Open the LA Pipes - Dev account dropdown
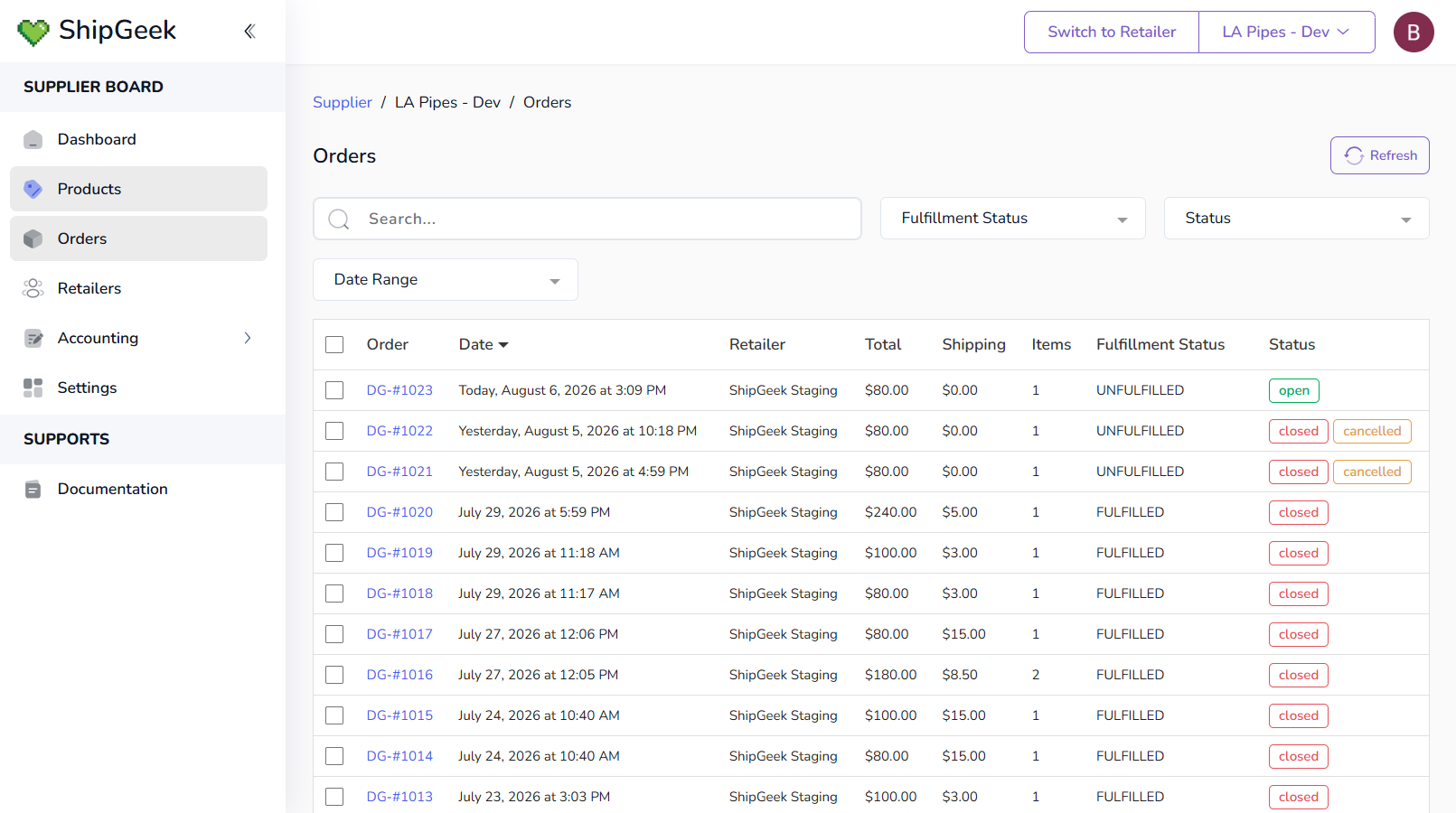 (1286, 32)
